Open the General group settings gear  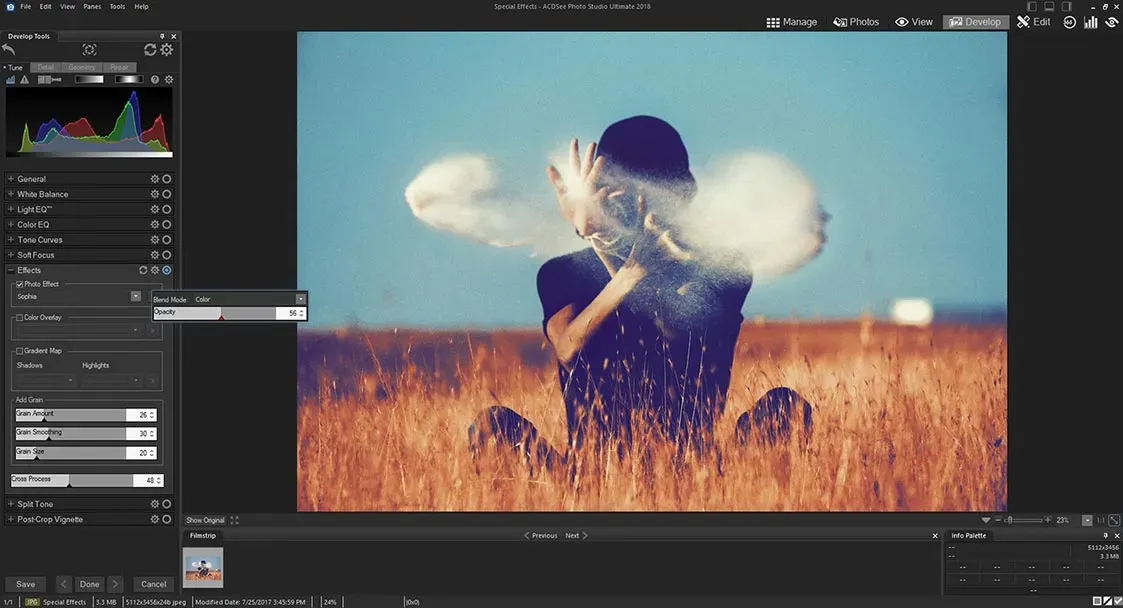pyautogui.click(x=155, y=179)
